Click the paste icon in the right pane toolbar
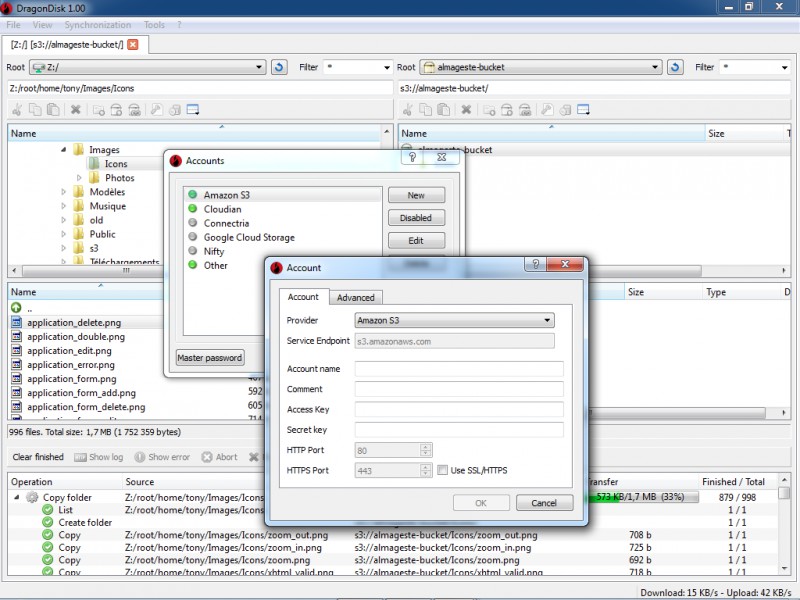This screenshot has width=800, height=600. 444,110
